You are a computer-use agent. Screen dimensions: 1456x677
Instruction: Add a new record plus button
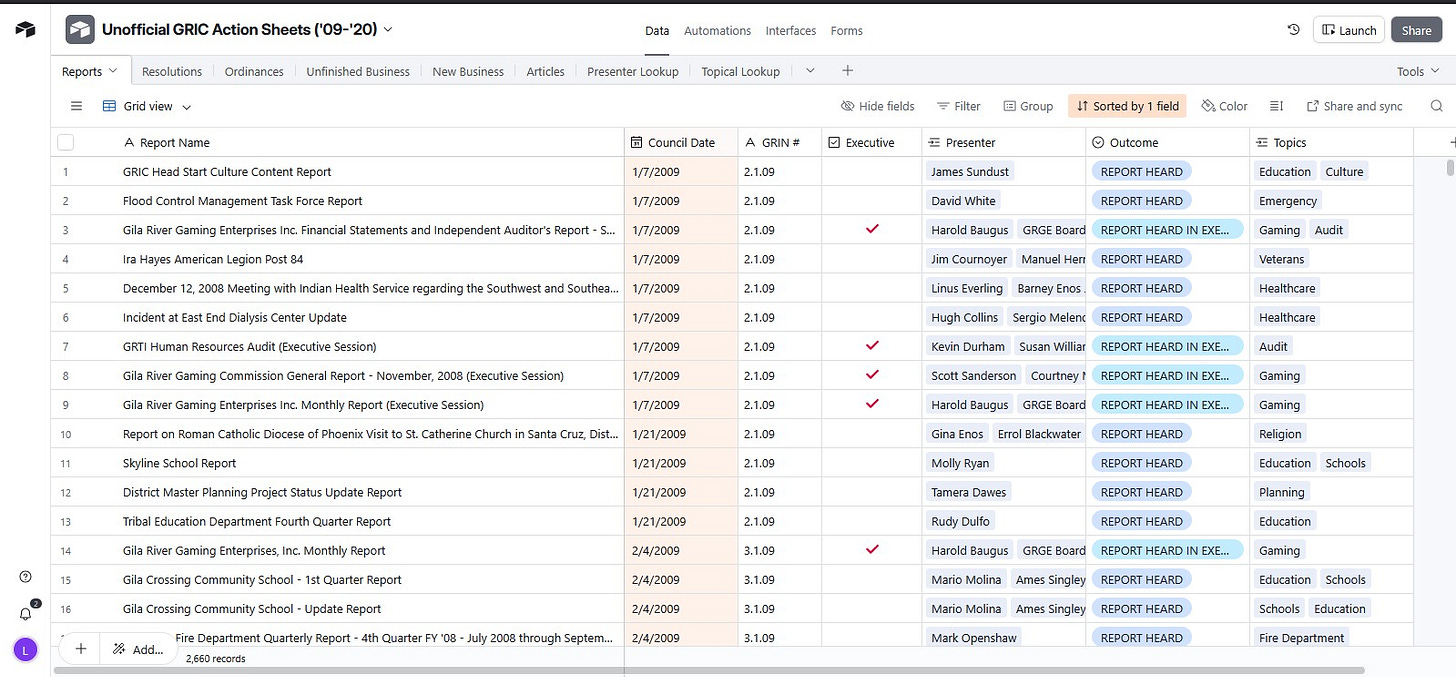(x=81, y=648)
